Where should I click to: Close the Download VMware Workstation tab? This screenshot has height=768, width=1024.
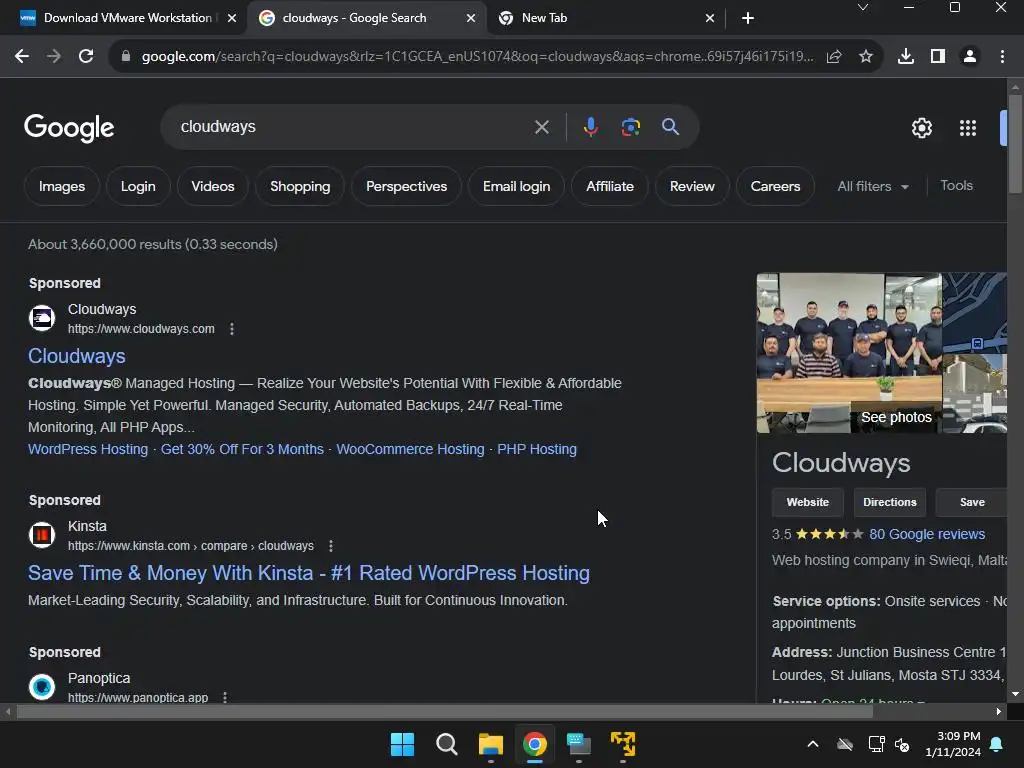pyautogui.click(x=231, y=18)
